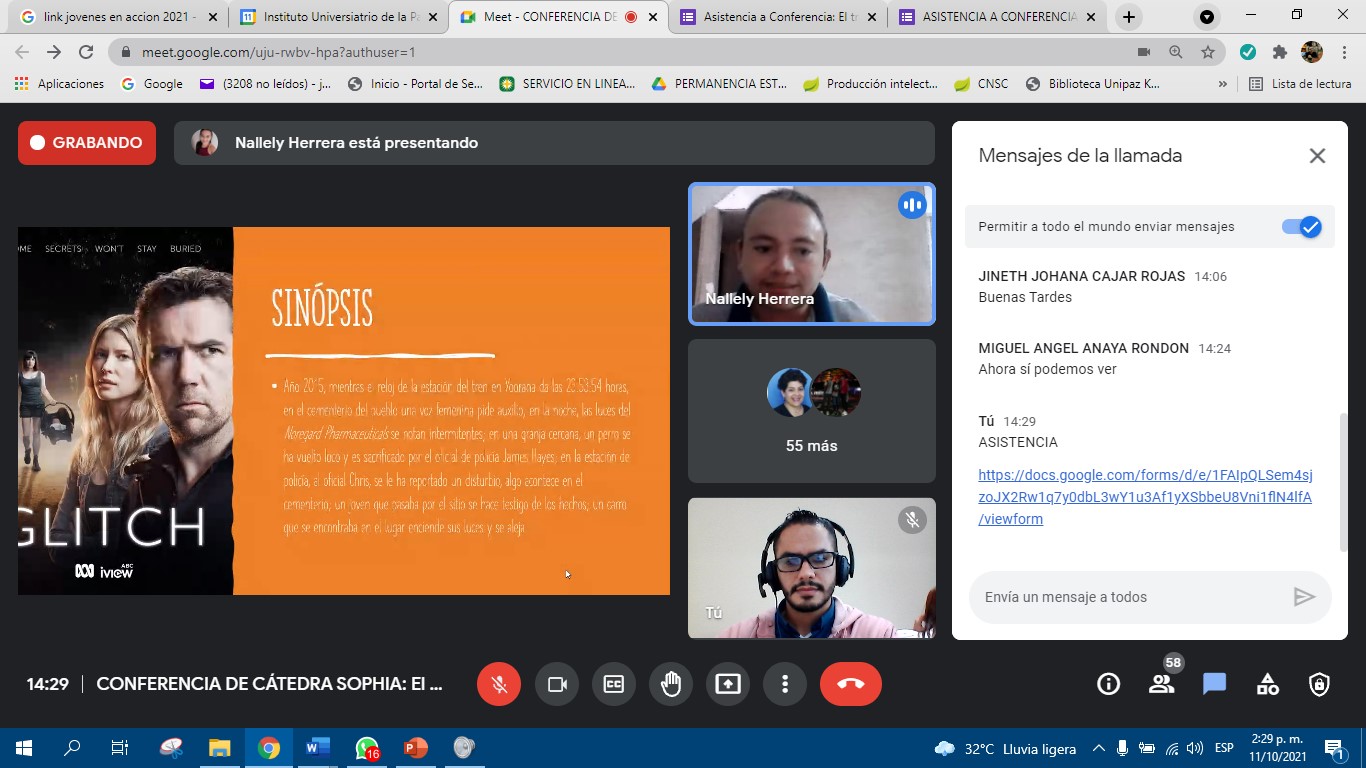The height and width of the screenshot is (768, 1366).
Task: Click Buenas Tardes chat message
Action: (x=1025, y=297)
